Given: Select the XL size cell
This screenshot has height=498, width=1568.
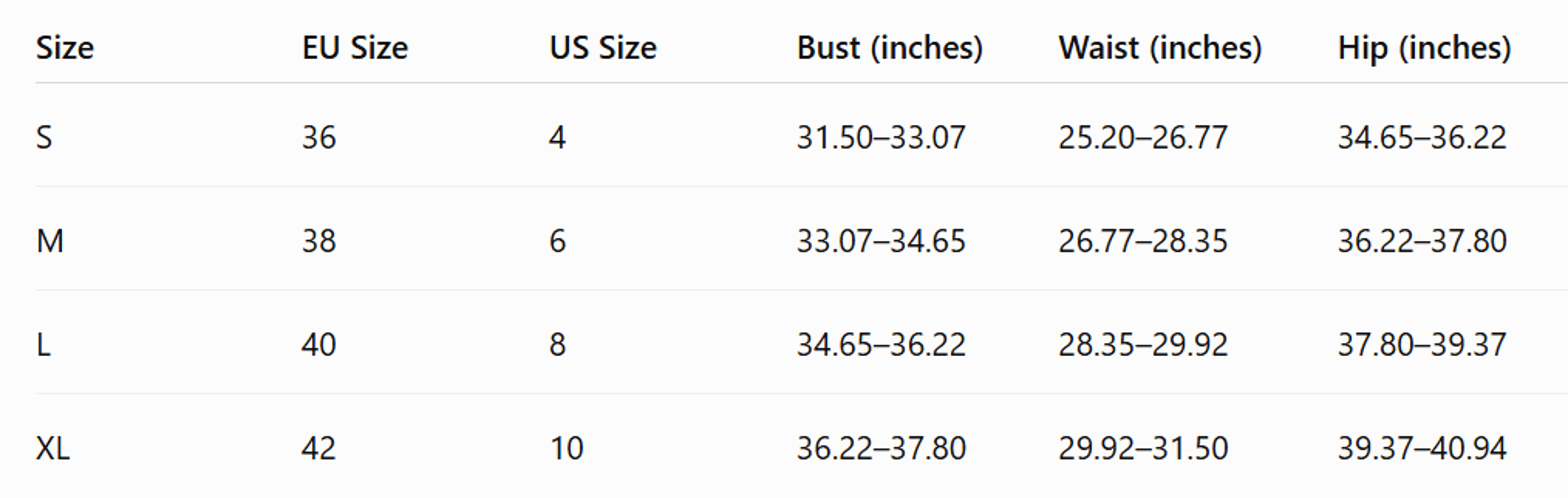Looking at the screenshot, I should pos(53,448).
